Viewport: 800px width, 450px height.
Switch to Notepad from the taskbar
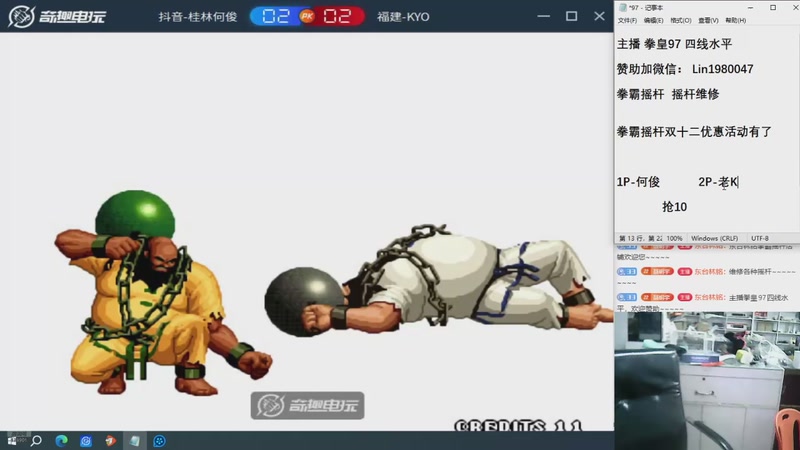point(135,441)
